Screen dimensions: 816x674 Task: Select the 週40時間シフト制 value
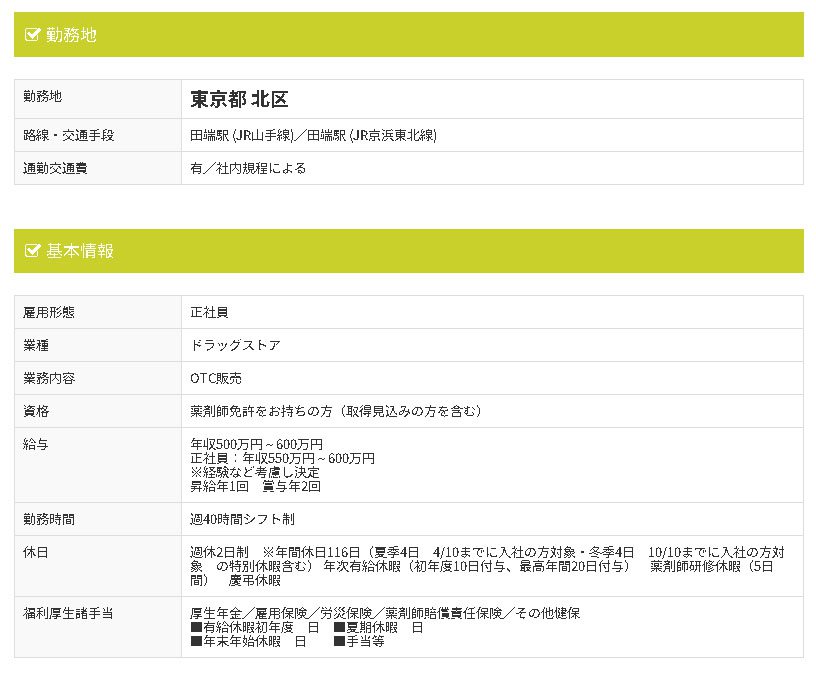pos(243,519)
